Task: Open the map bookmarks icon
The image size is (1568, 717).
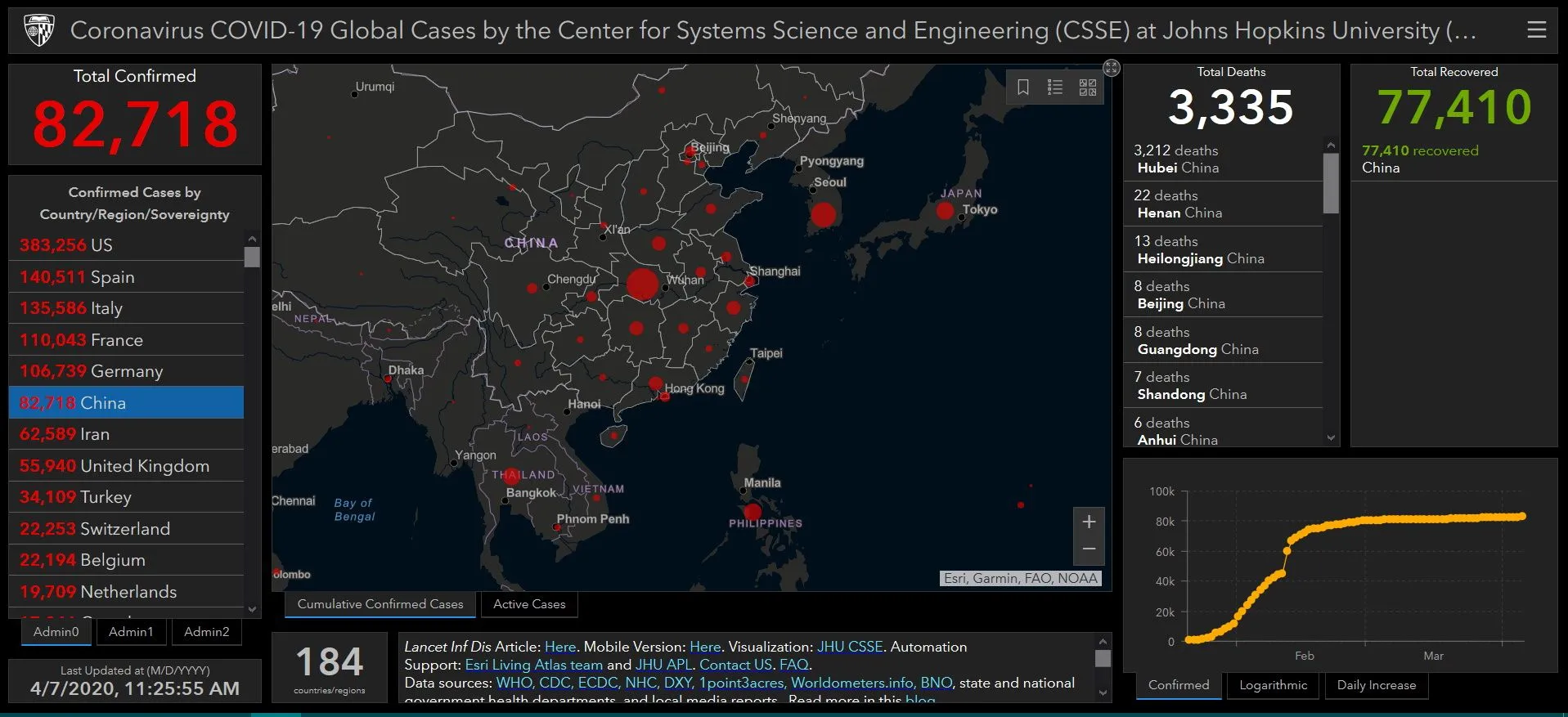Action: 1022,87
